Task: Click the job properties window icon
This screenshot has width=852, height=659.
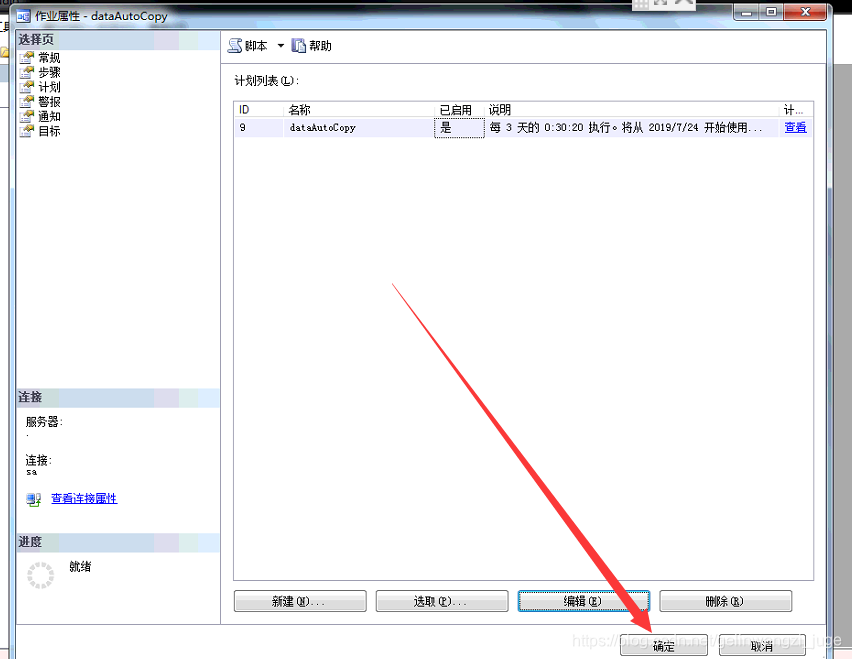Action: 23,16
